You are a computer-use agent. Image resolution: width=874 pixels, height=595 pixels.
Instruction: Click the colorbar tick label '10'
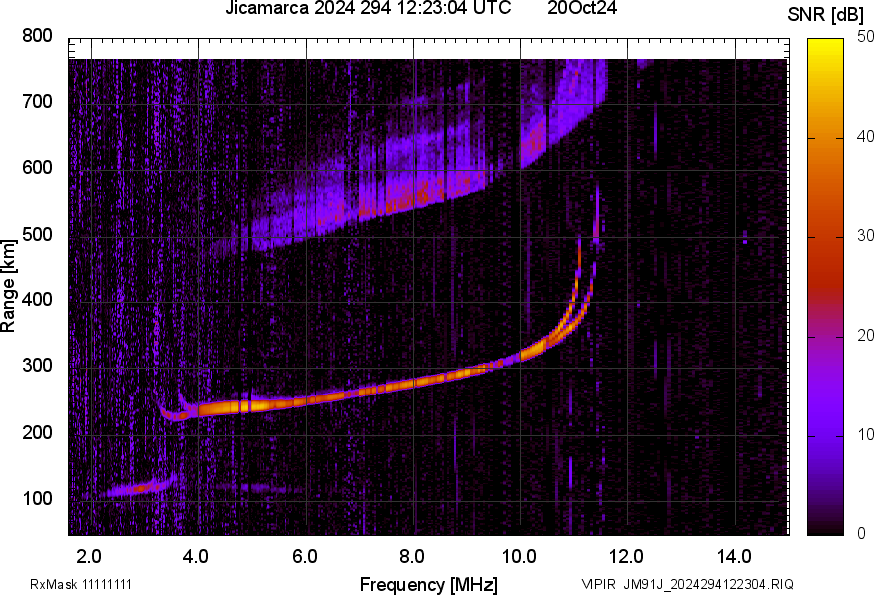click(865, 434)
